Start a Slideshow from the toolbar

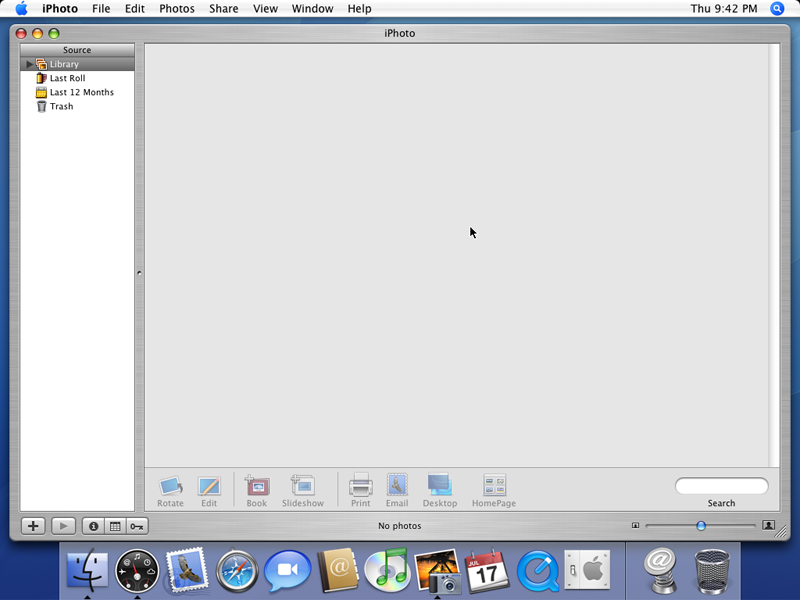point(302,487)
